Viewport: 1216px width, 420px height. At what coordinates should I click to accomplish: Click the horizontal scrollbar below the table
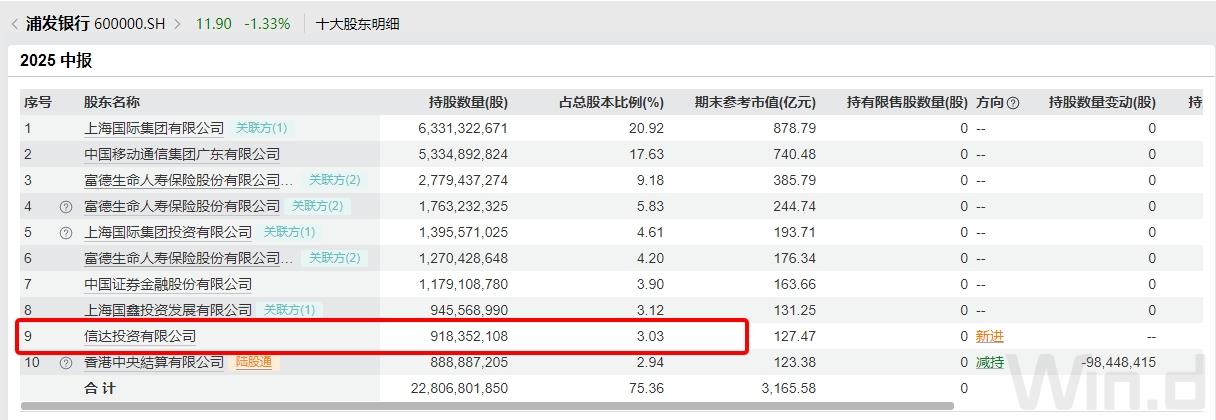[x=500, y=406]
